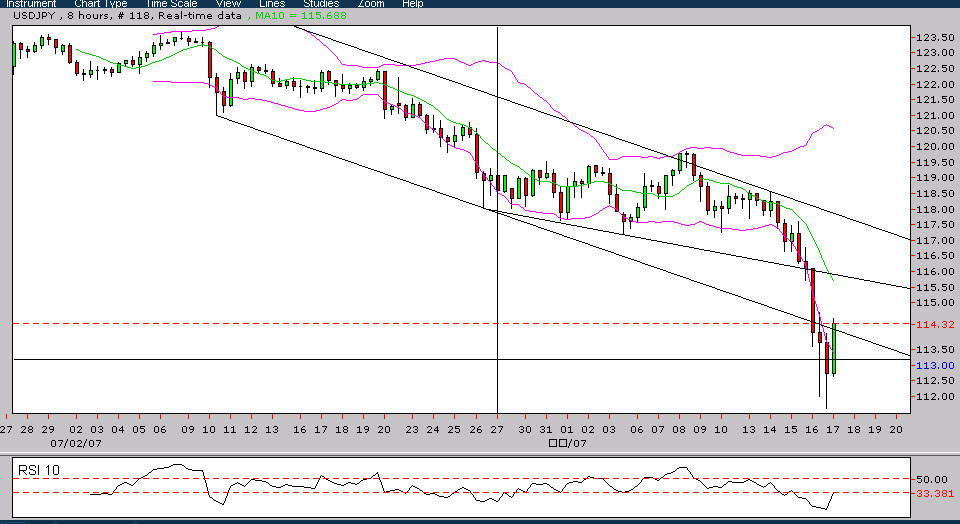The image size is (960, 524).
Task: Click the 122.00 price axis value
Action: (x=934, y=84)
